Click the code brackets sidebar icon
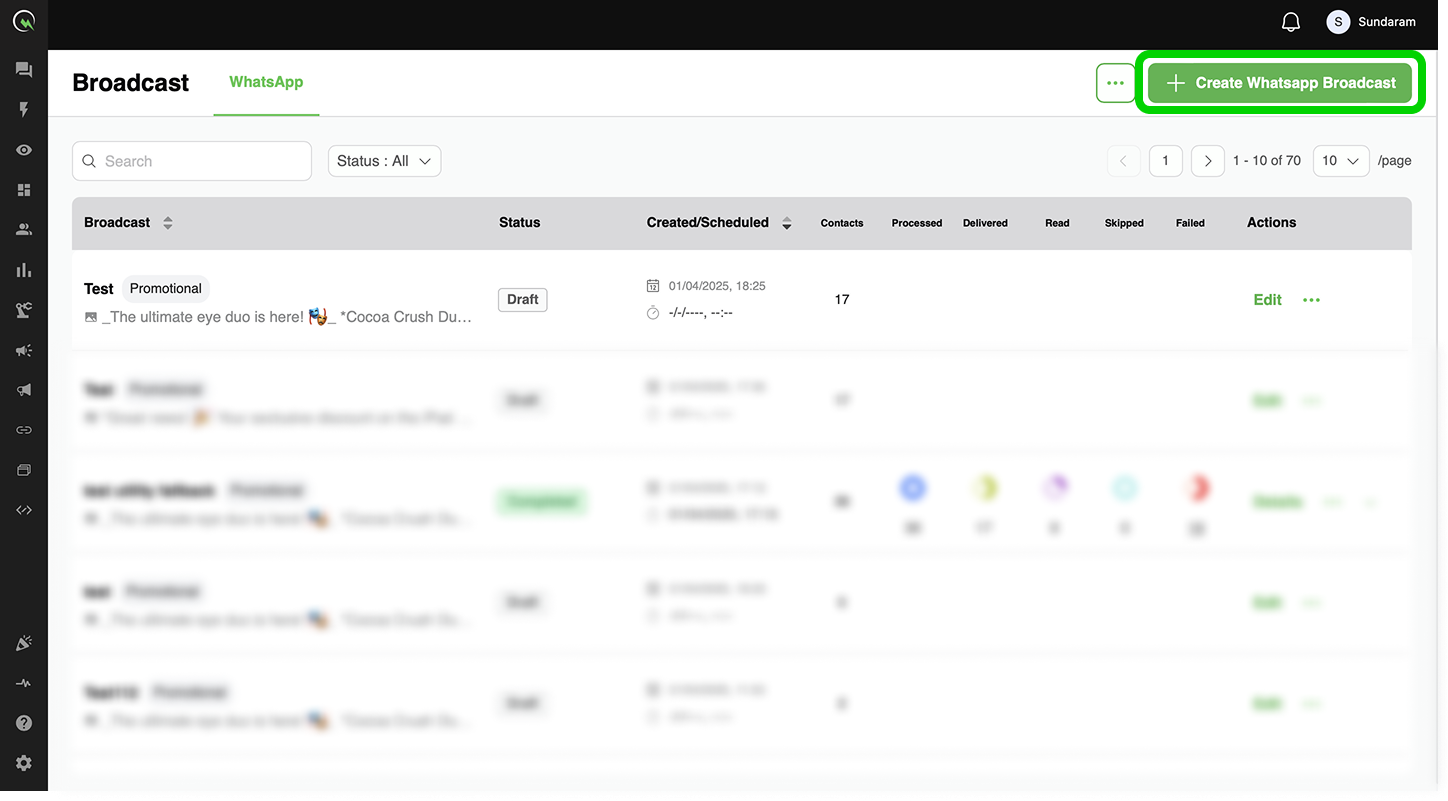This screenshot has width=1448, height=801. click(x=24, y=510)
